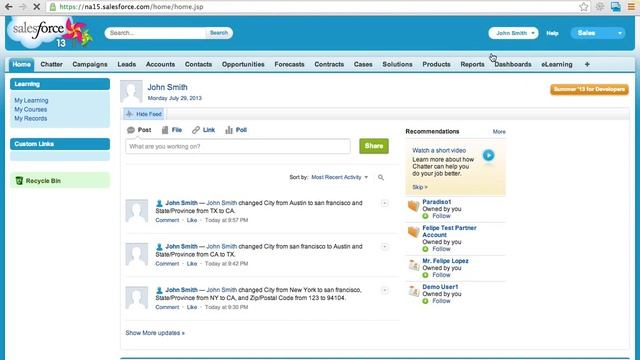The width and height of the screenshot is (640, 360).
Task: Open the dropdown arrow on the 9:42 PM post
Action: pyautogui.click(x=384, y=247)
